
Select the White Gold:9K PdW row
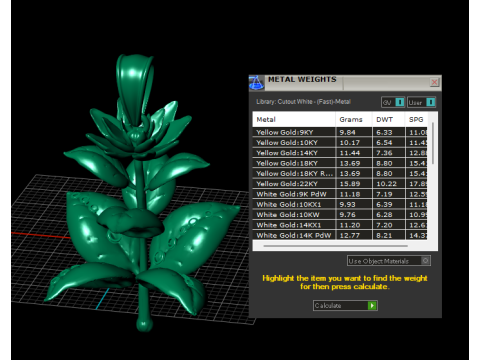tap(340, 194)
